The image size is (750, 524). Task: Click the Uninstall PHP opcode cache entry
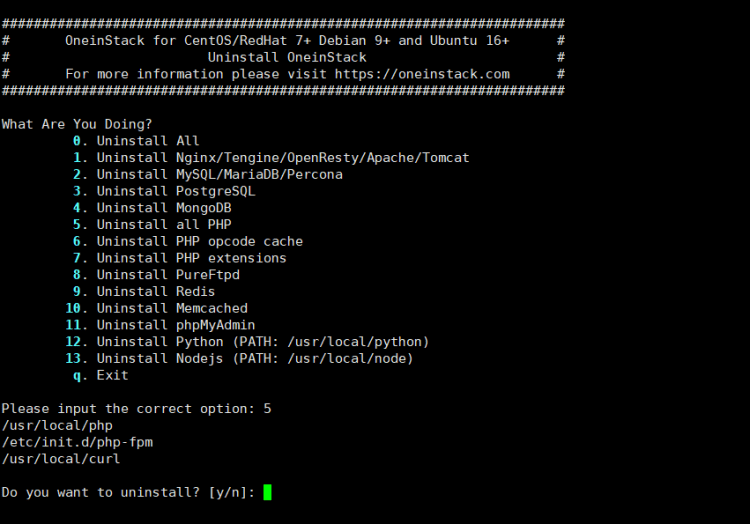click(188, 241)
